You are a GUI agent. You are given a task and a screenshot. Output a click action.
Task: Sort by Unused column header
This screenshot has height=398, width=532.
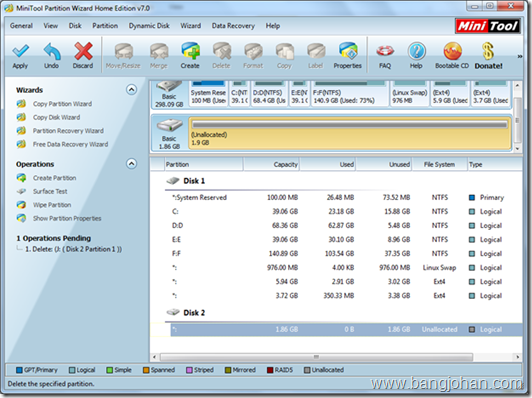384,165
